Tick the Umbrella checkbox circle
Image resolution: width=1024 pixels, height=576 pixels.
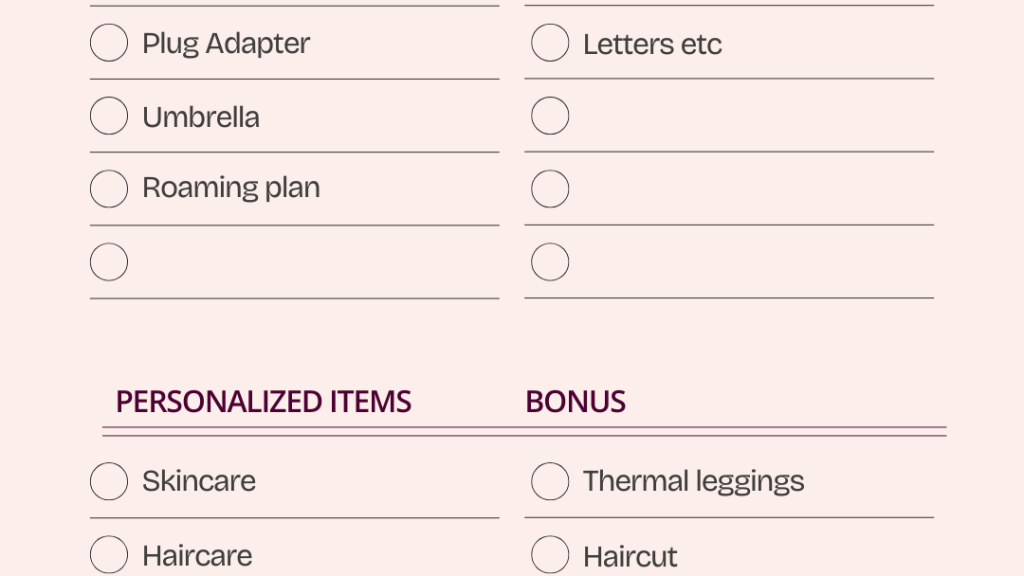click(108, 116)
